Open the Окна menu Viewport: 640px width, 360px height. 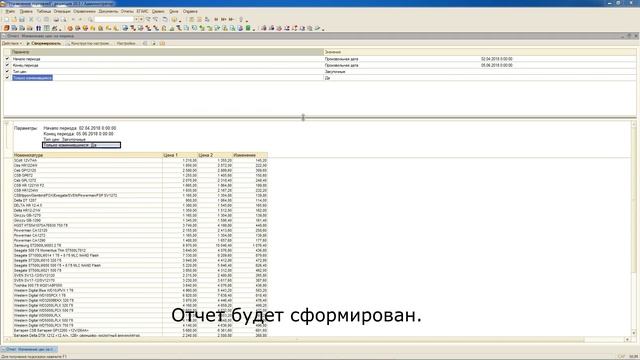(x=173, y=11)
